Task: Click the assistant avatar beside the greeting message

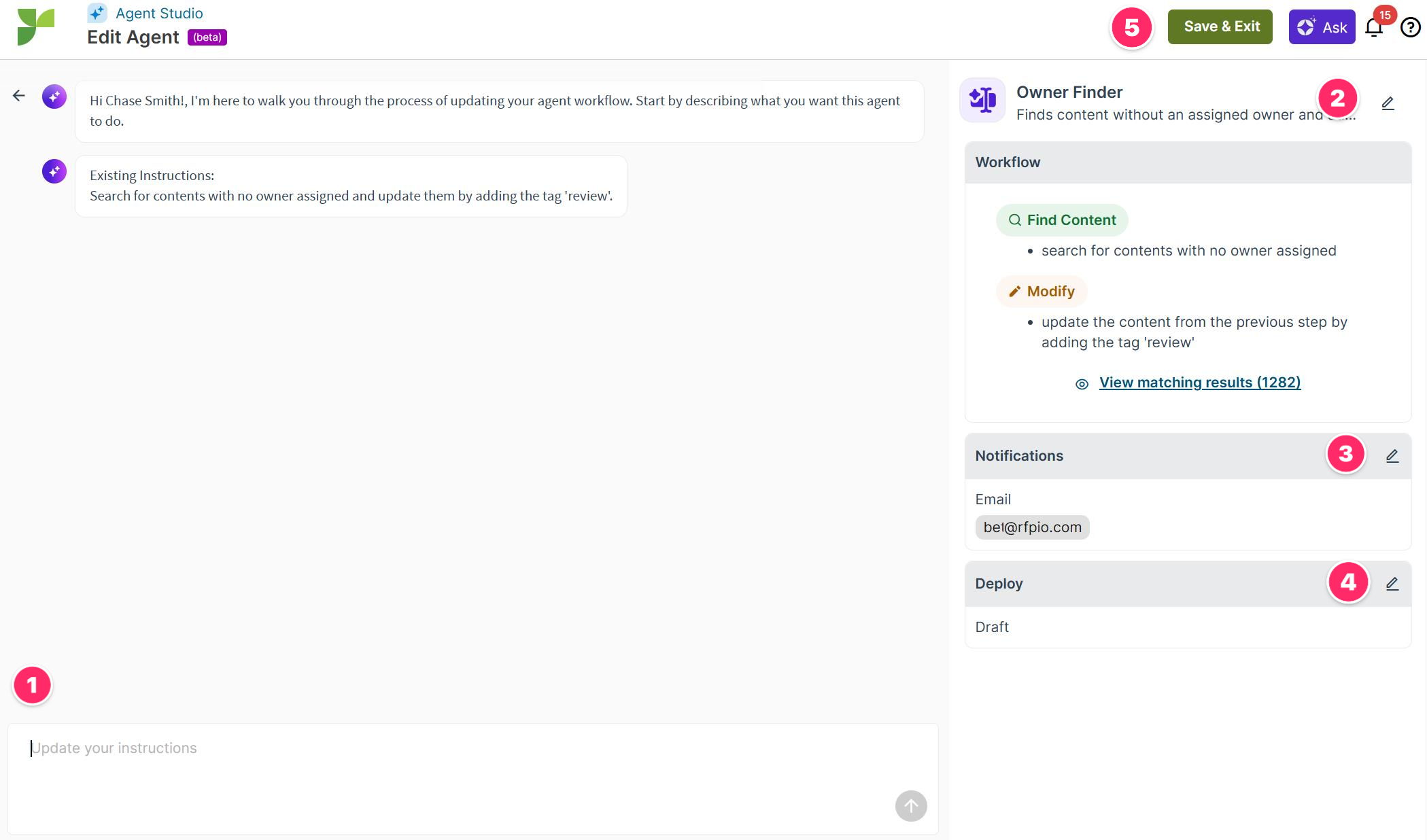Action: (54, 97)
